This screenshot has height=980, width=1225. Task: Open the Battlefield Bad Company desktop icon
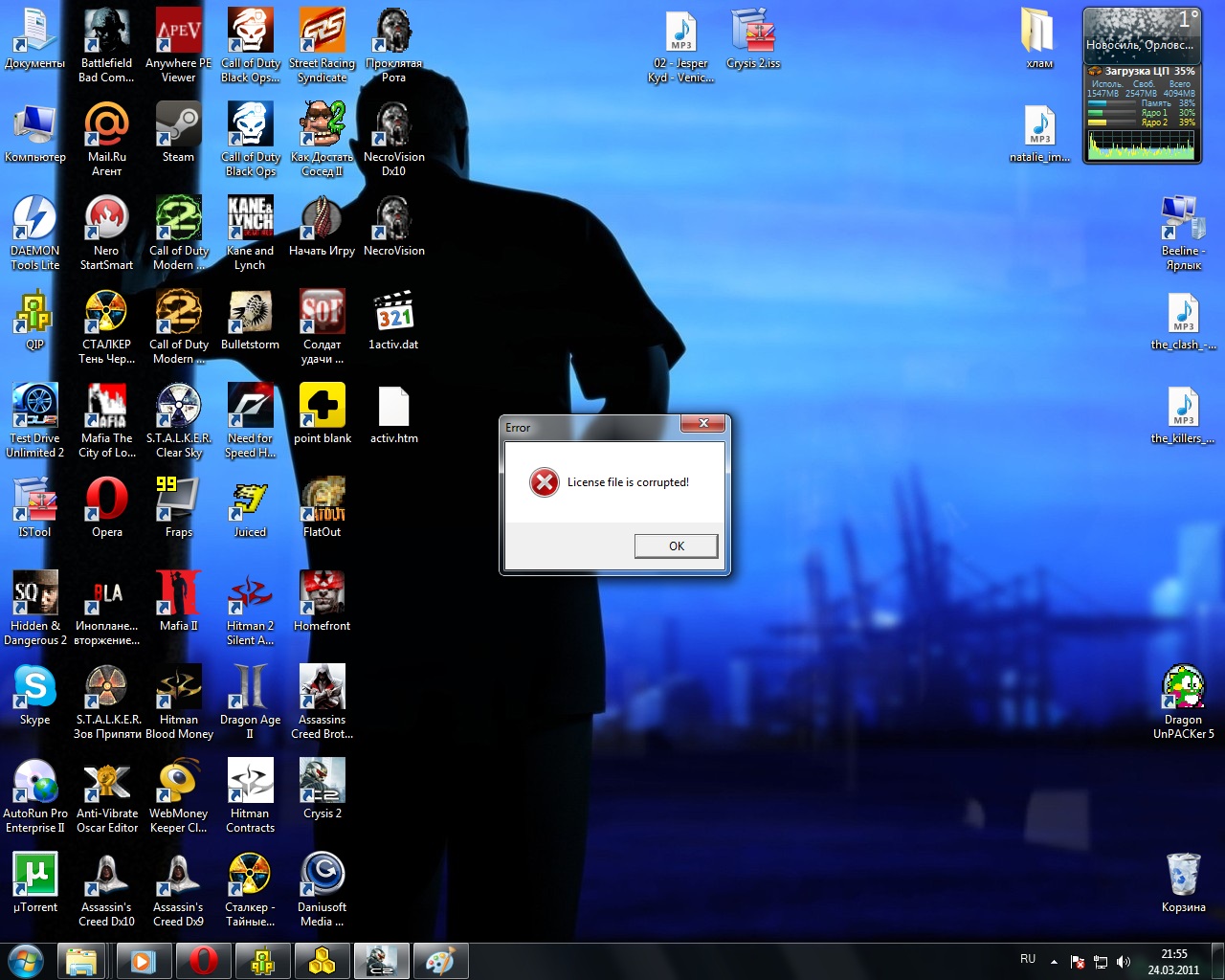click(x=106, y=45)
